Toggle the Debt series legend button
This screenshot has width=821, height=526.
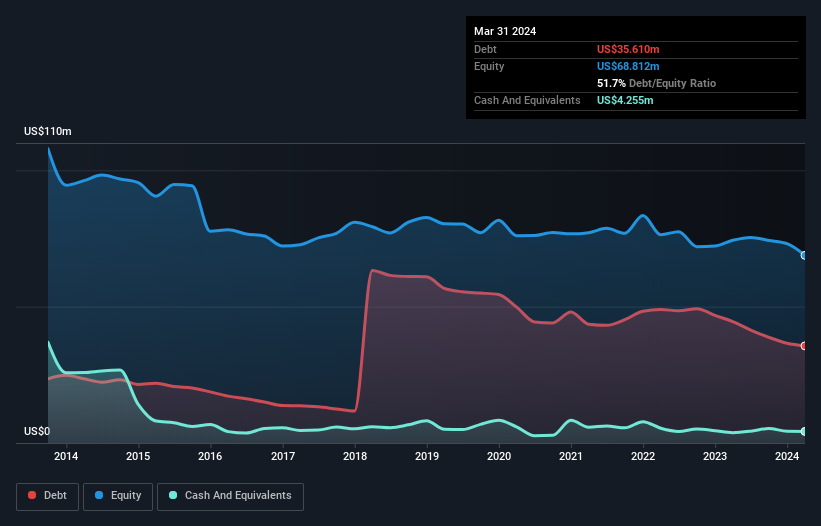point(47,496)
